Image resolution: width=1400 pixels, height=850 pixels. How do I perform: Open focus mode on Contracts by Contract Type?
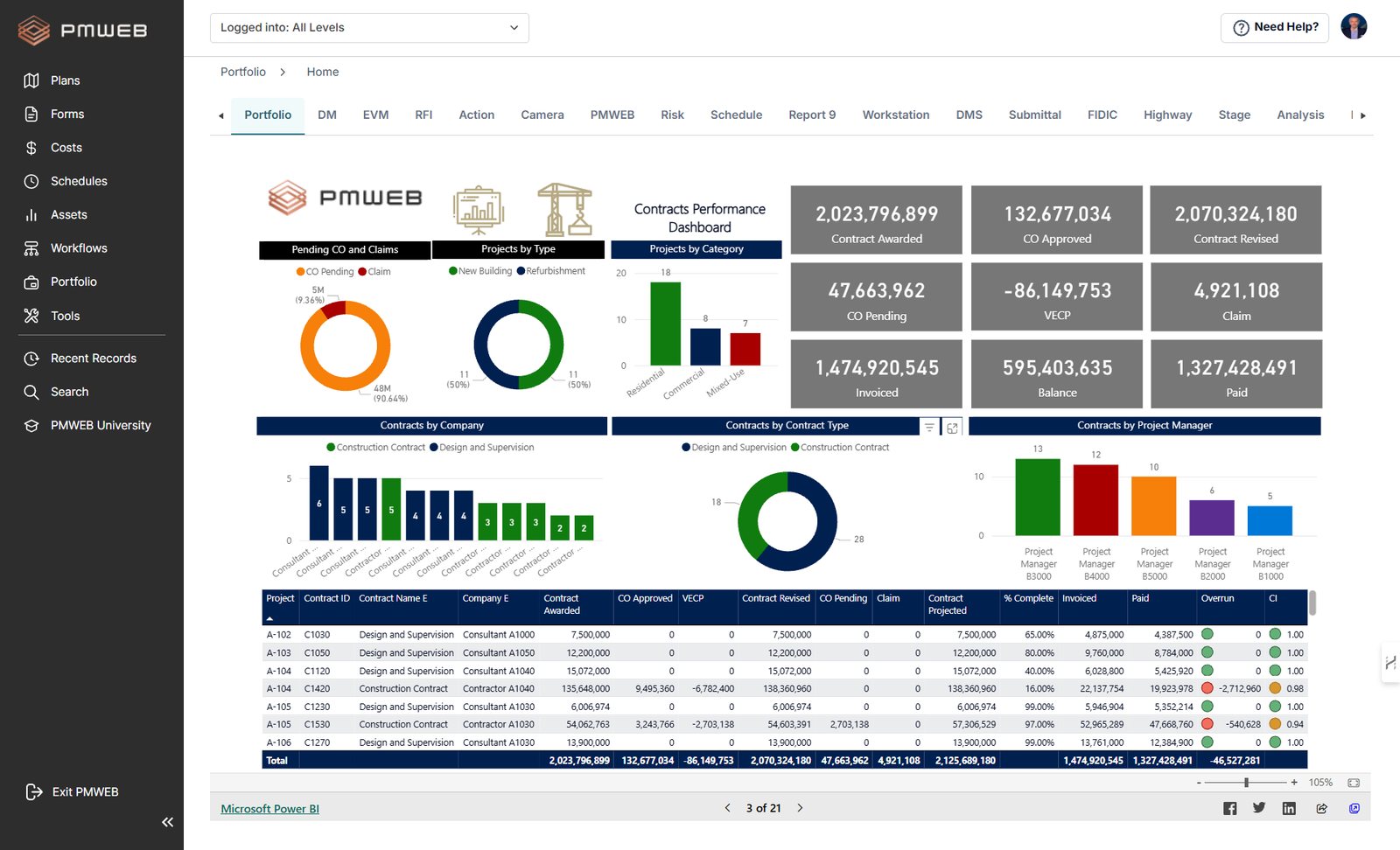coord(952,427)
